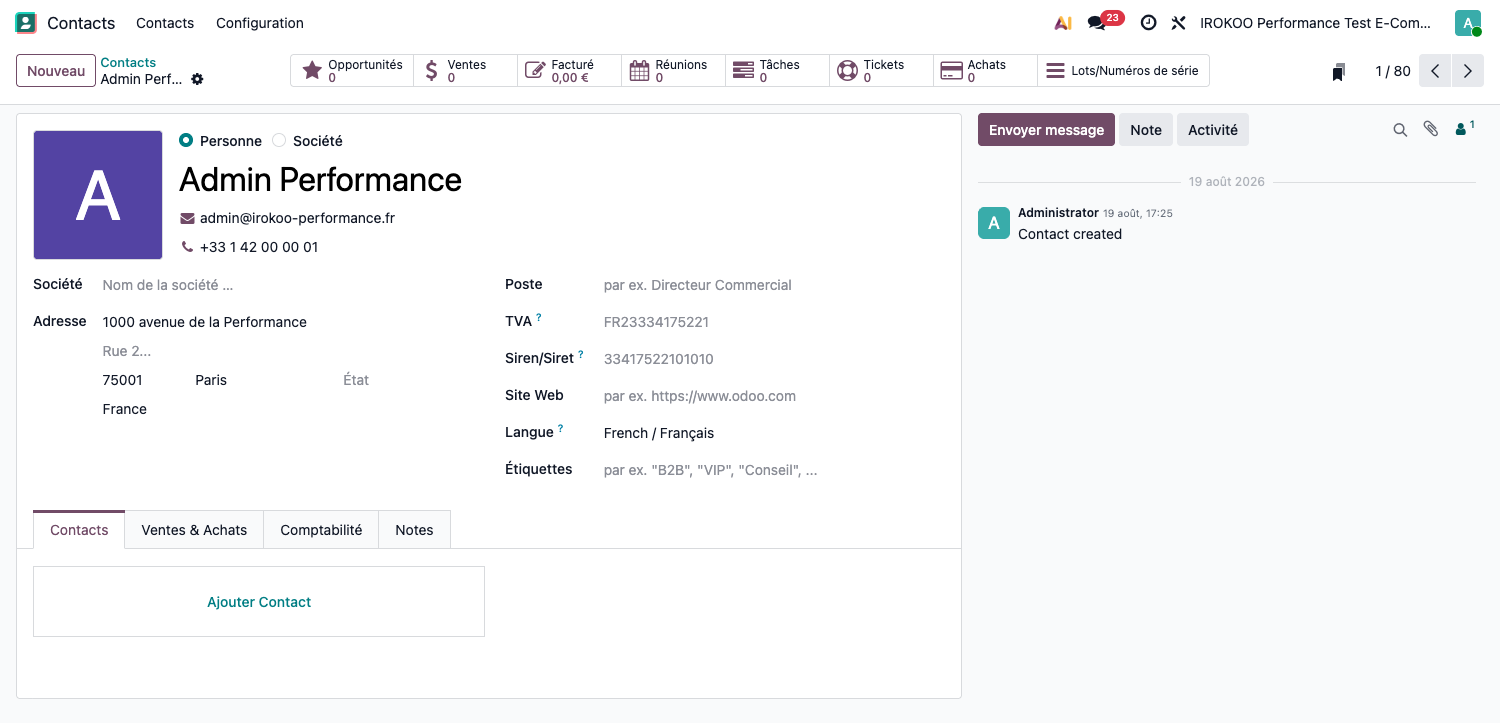Edit the Rue 2 address field
Image resolution: width=1500 pixels, height=723 pixels.
[285, 351]
